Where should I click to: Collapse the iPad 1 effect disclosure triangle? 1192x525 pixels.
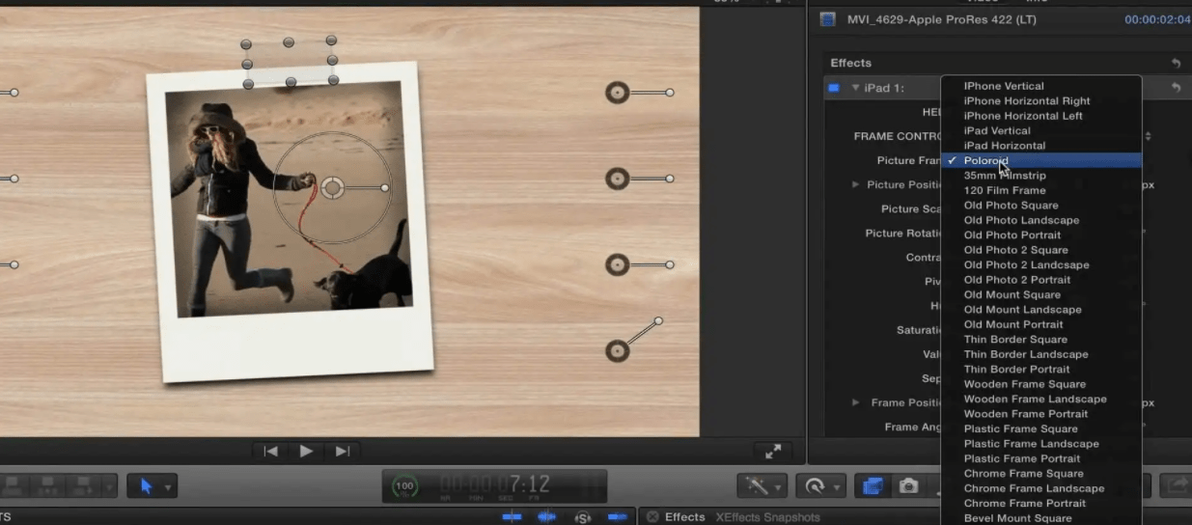(855, 88)
